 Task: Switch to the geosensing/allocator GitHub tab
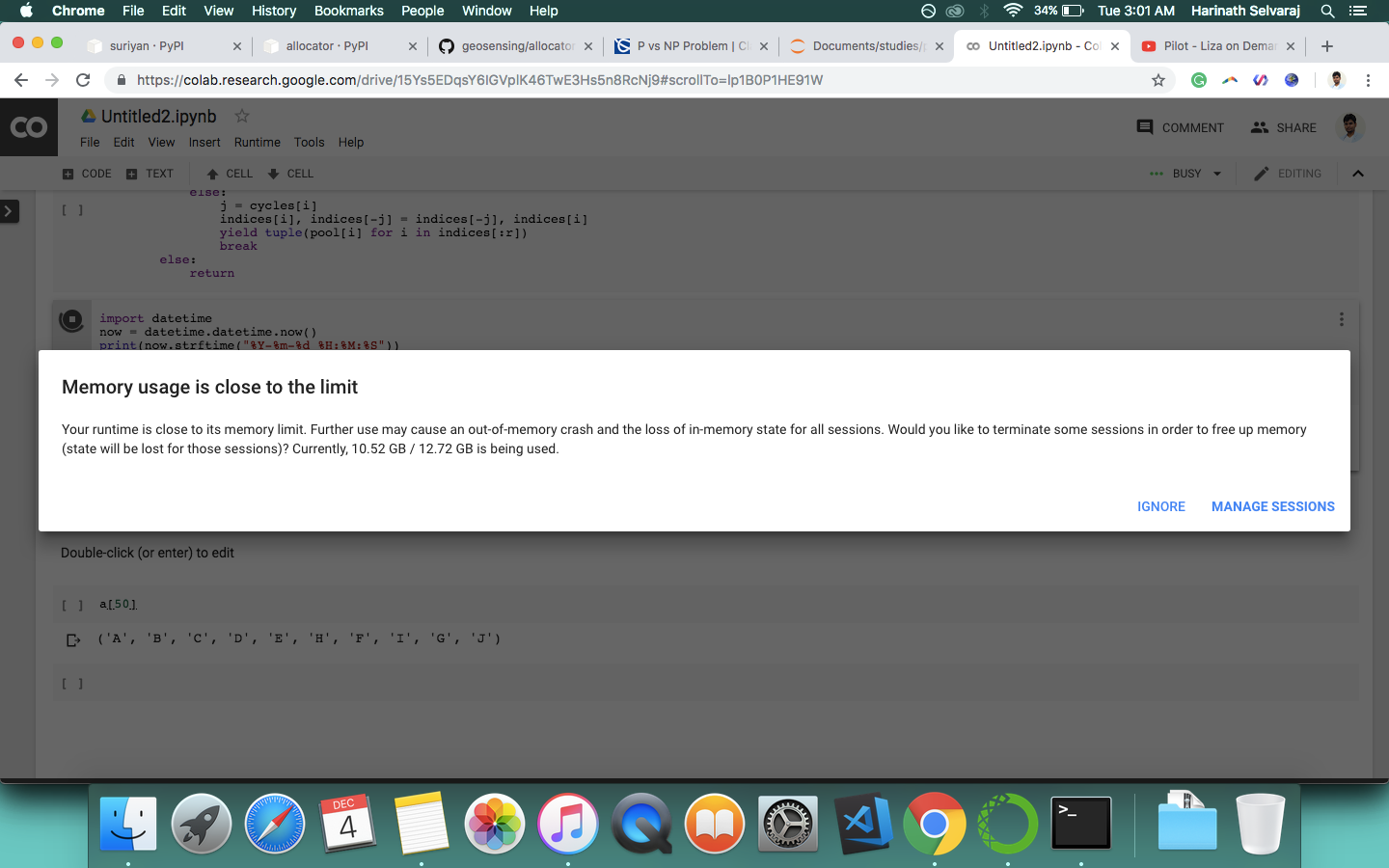tap(517, 45)
